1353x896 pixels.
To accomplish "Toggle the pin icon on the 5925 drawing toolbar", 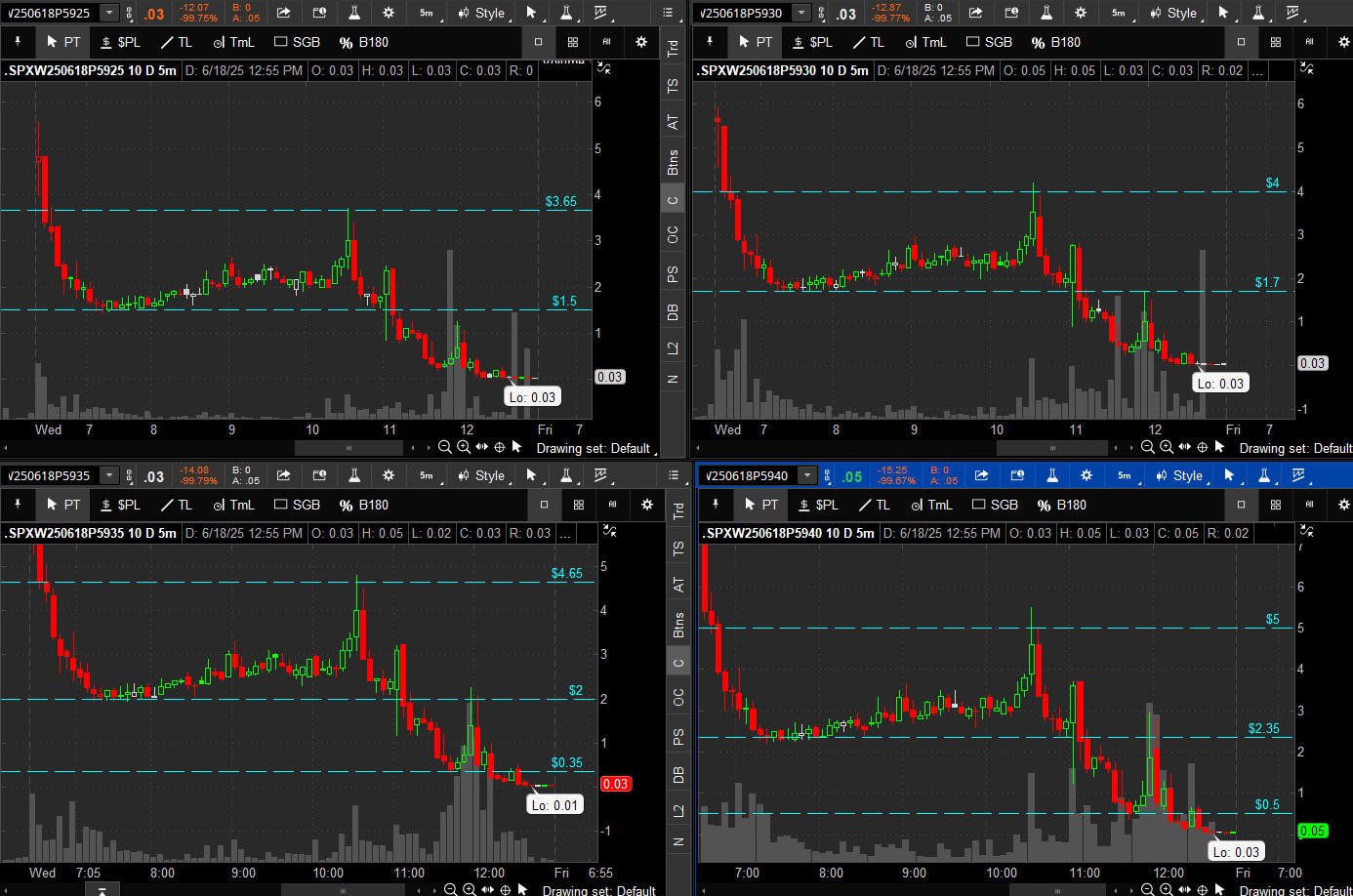I will [18, 41].
